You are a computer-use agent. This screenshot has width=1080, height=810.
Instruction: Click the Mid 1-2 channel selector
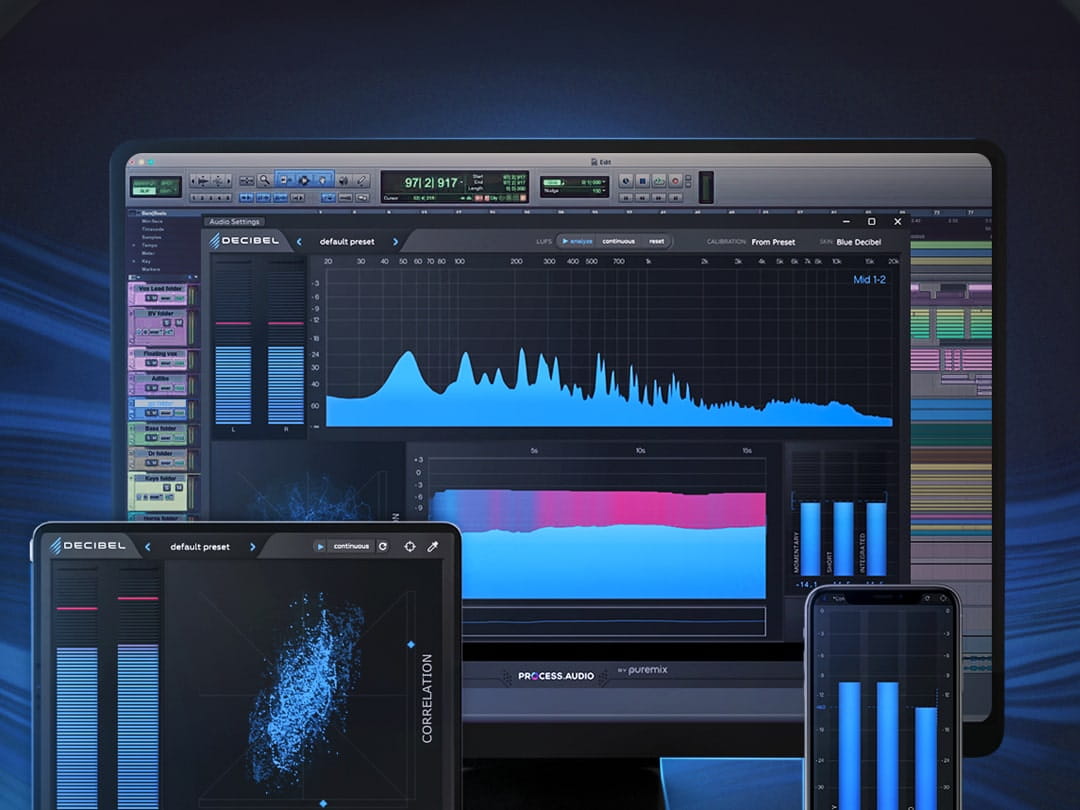[x=869, y=280]
